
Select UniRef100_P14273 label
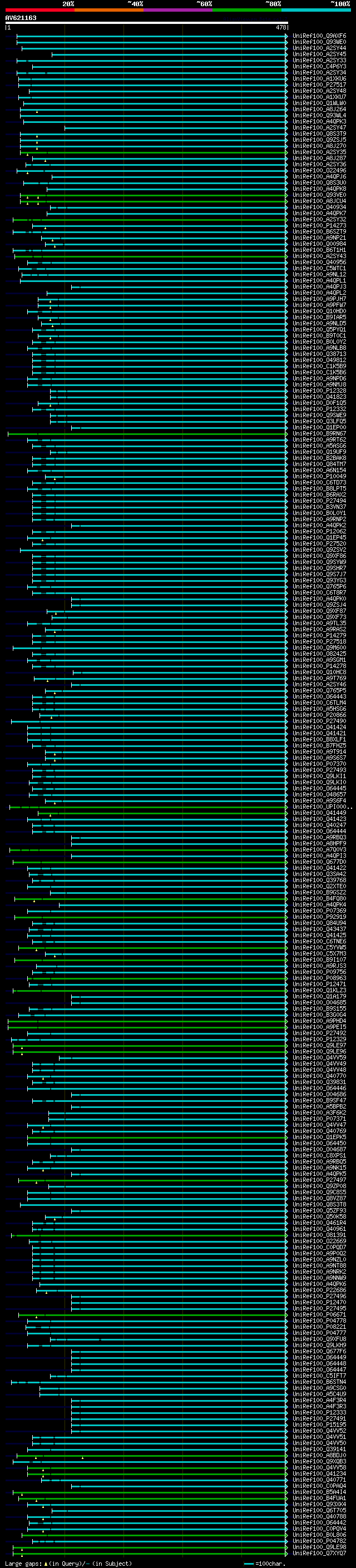click(x=319, y=225)
